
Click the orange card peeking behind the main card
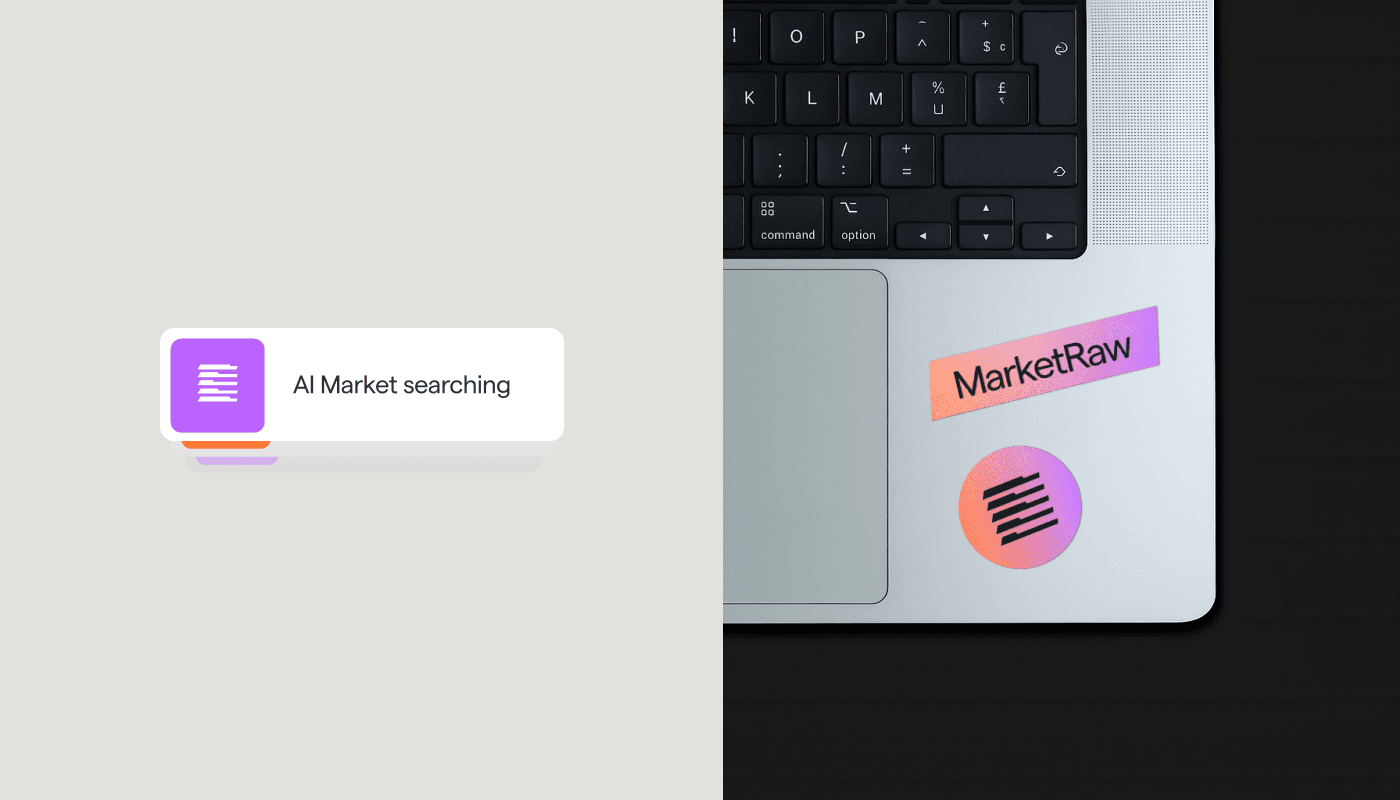(x=226, y=444)
